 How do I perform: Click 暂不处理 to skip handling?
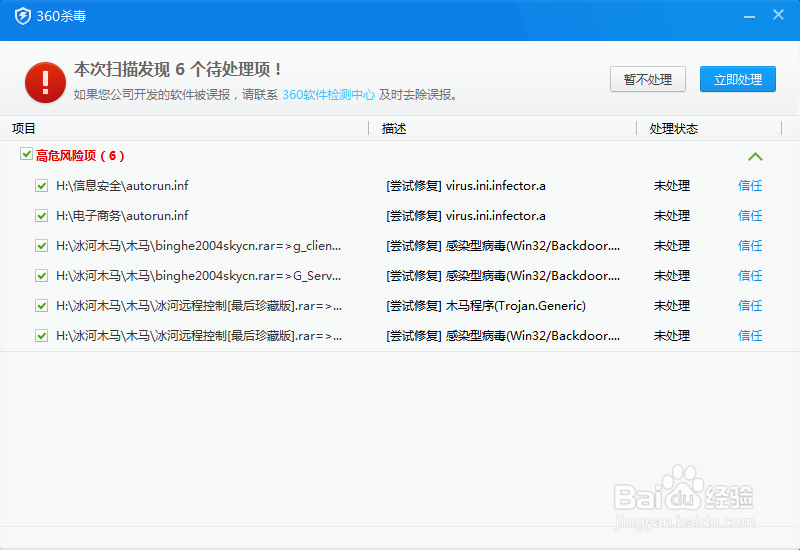tap(647, 79)
